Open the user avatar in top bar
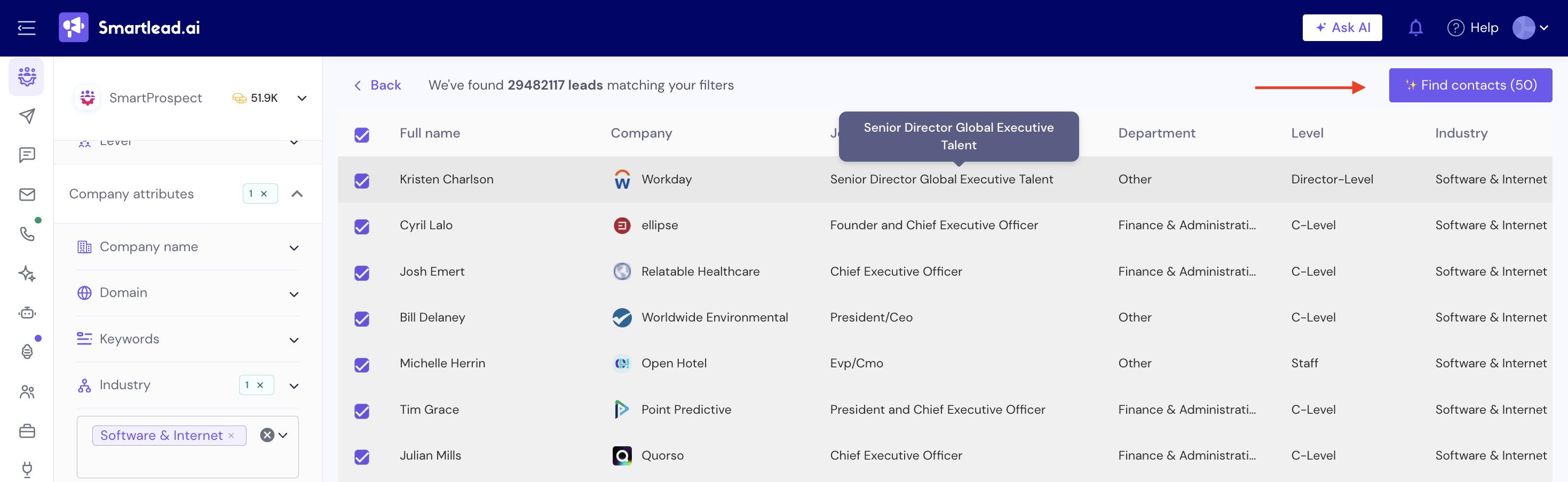This screenshot has height=482, width=1568. [1523, 27]
